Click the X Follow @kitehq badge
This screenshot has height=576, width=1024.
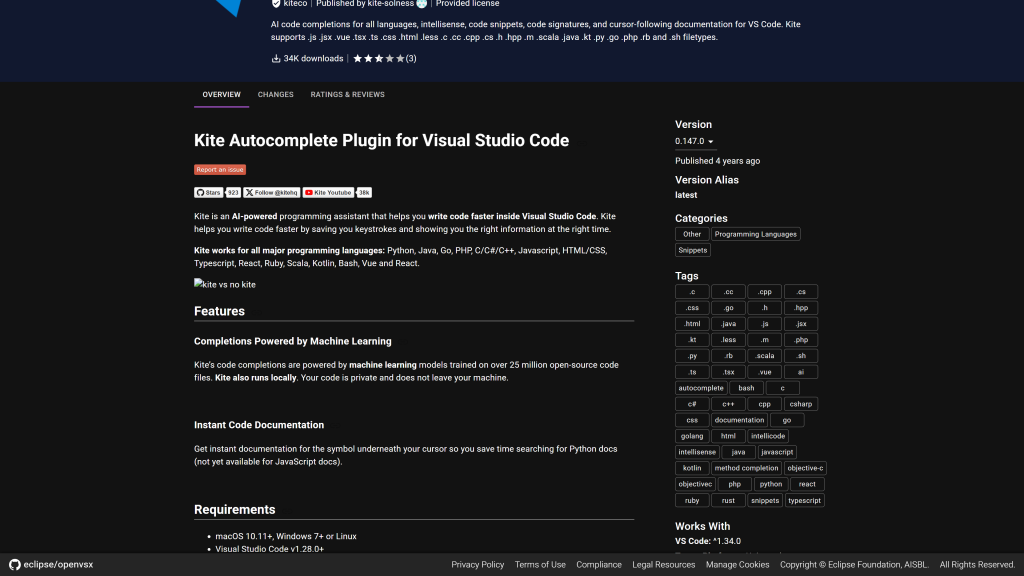click(272, 193)
